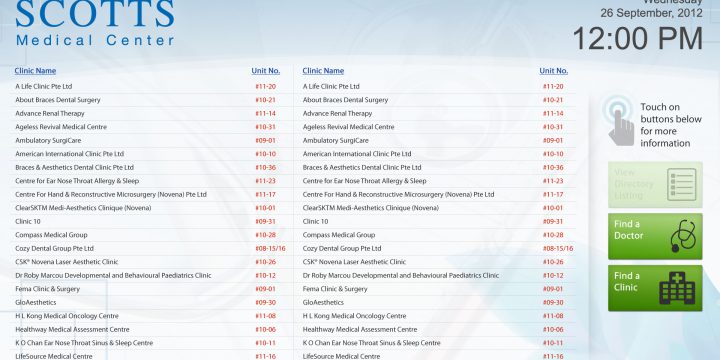
Task: Sort by 'Unit No.' header in left list
Action: [x=265, y=71]
